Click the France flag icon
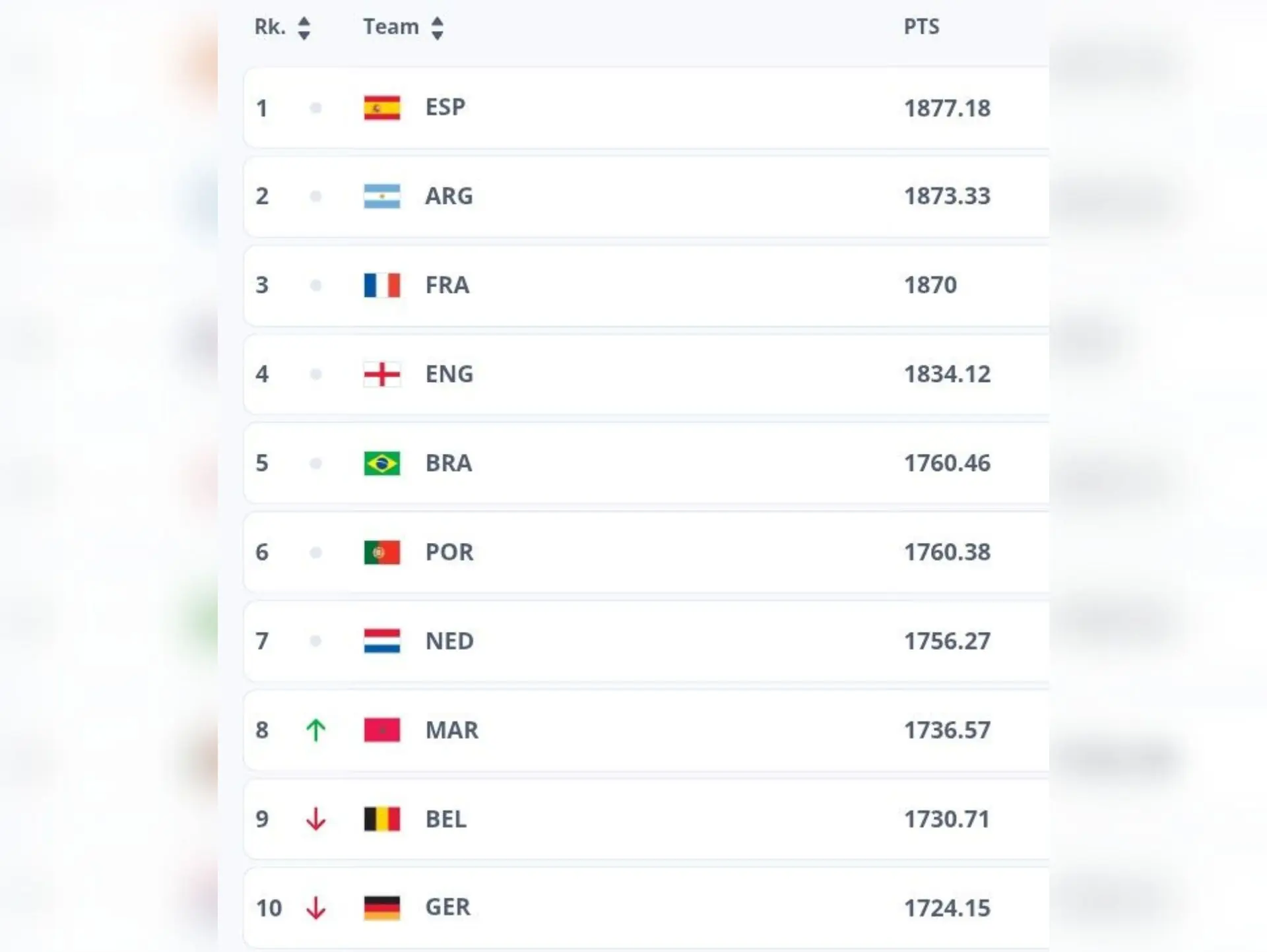The height and width of the screenshot is (952, 1267). click(381, 285)
